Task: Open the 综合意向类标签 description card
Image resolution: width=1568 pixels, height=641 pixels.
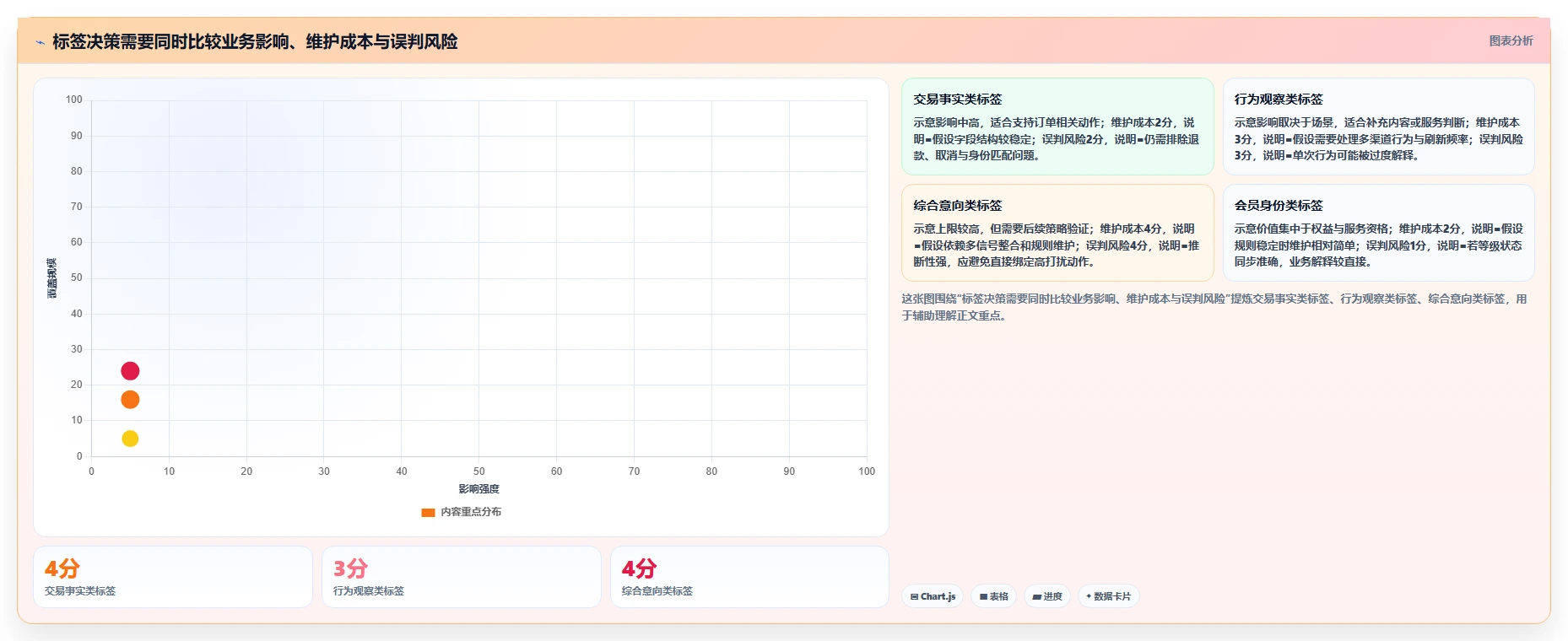Action: point(1057,233)
